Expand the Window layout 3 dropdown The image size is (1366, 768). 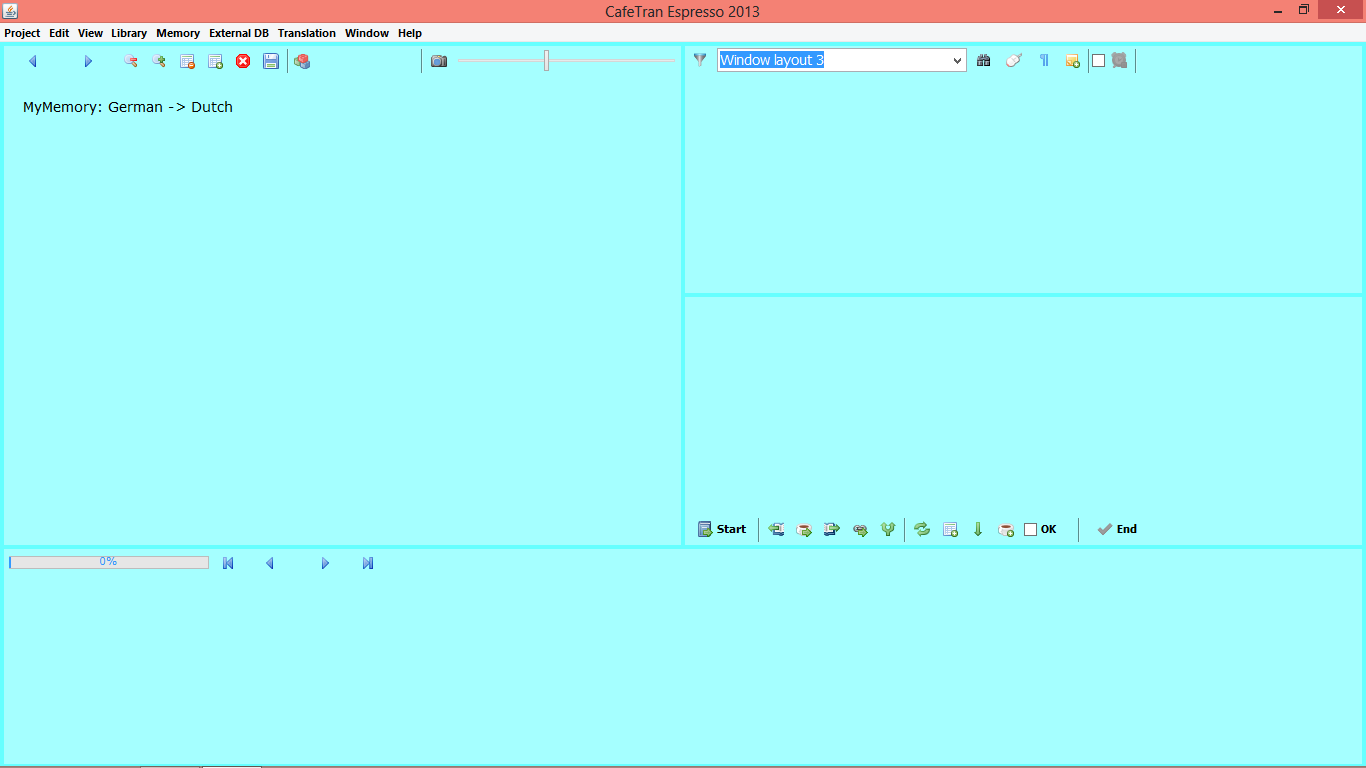(957, 61)
